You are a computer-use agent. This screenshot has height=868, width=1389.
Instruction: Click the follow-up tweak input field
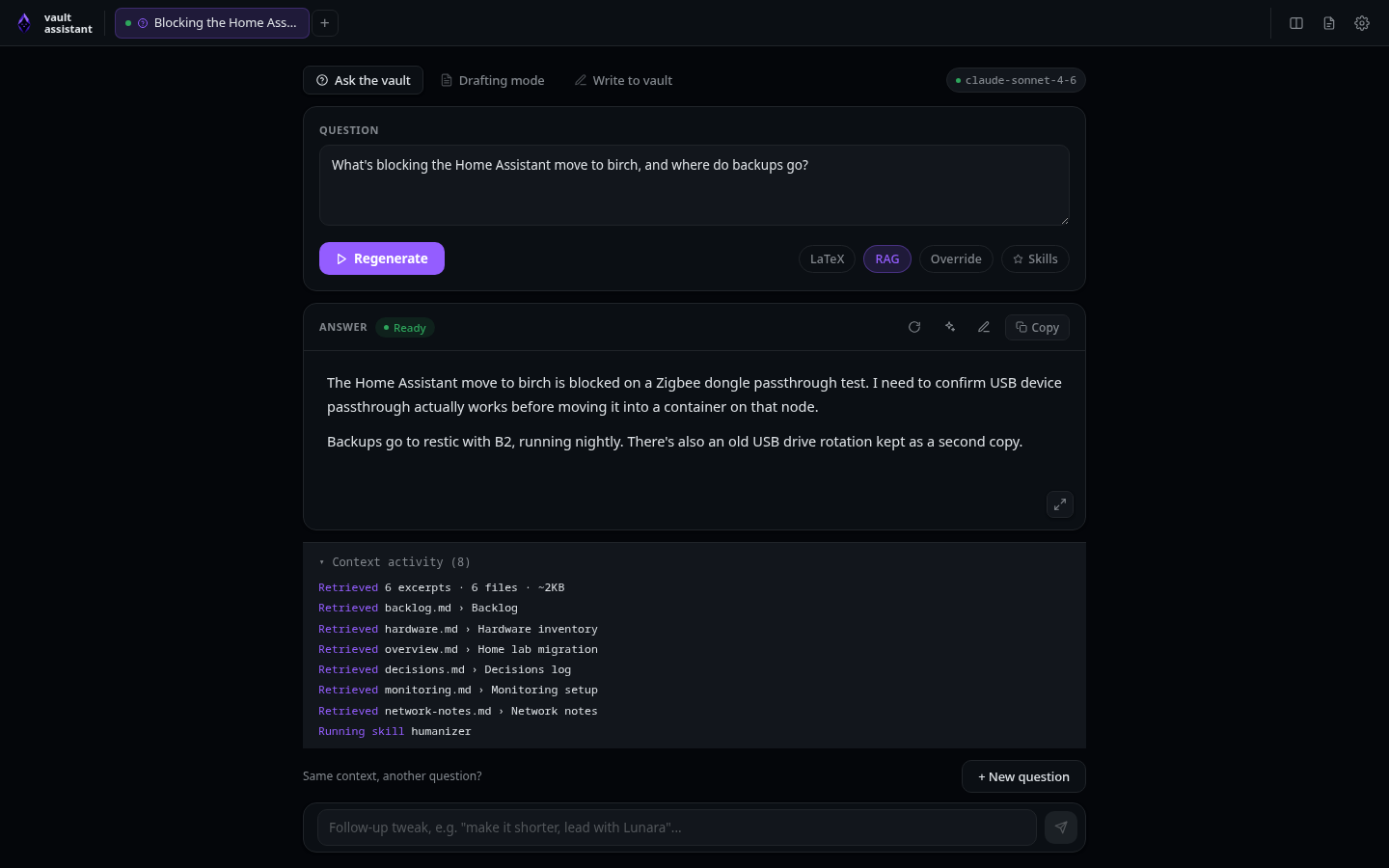pyautogui.click(x=677, y=827)
